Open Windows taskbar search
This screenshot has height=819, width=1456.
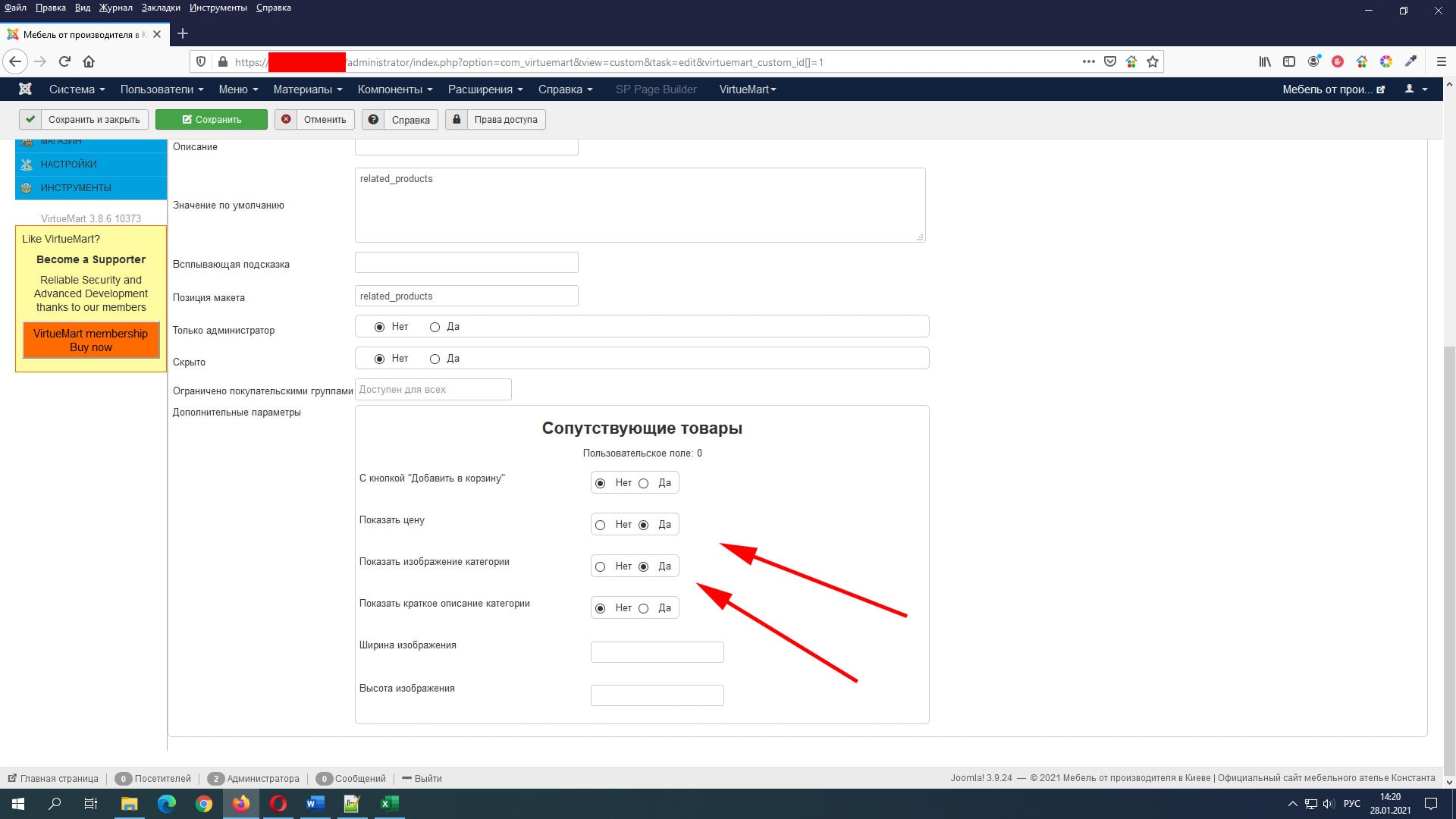pyautogui.click(x=55, y=804)
